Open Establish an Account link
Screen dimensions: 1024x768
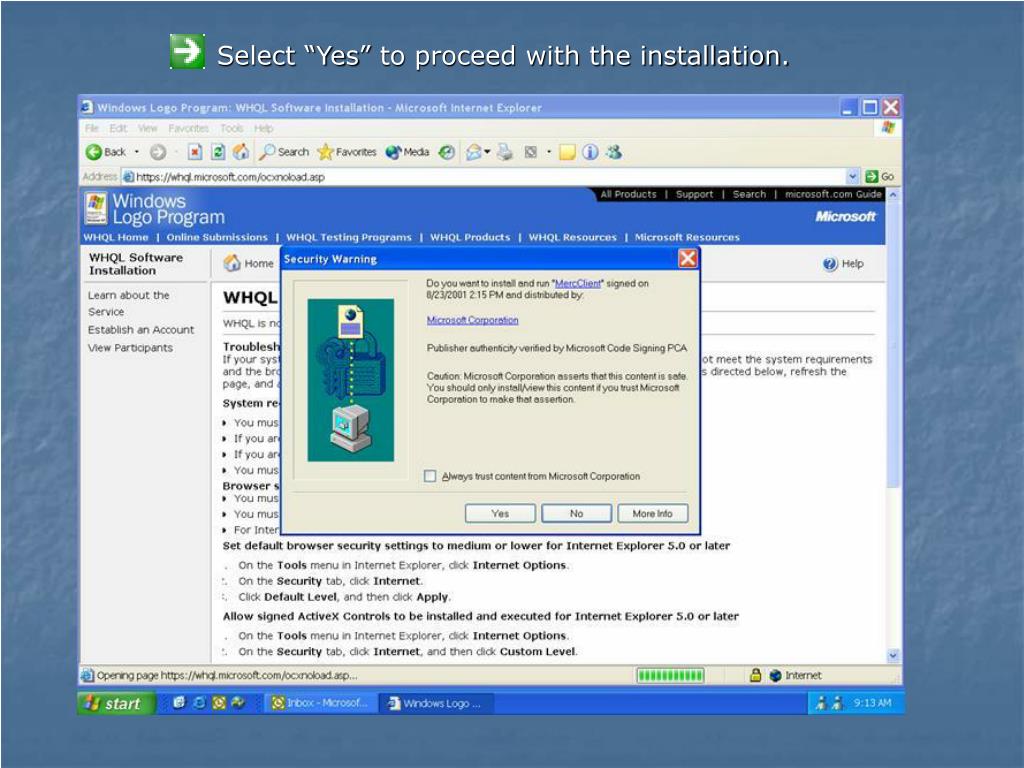click(x=141, y=330)
